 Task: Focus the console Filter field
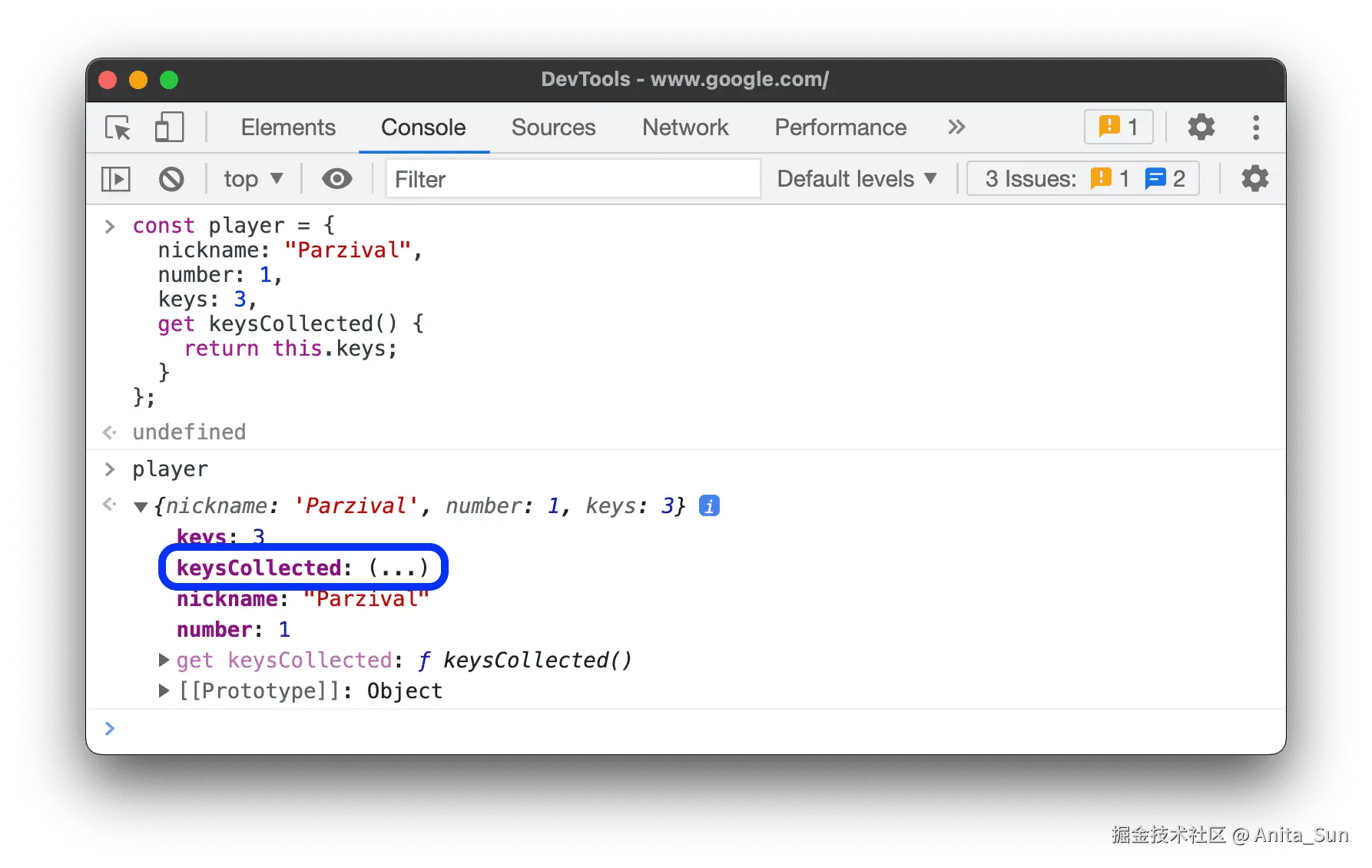point(573,179)
